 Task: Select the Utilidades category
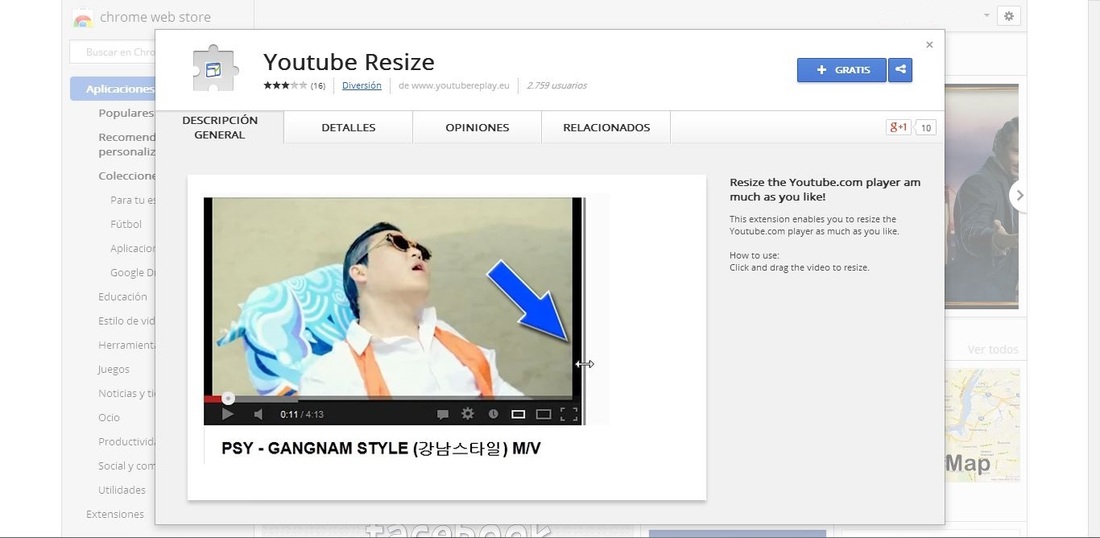coord(122,490)
